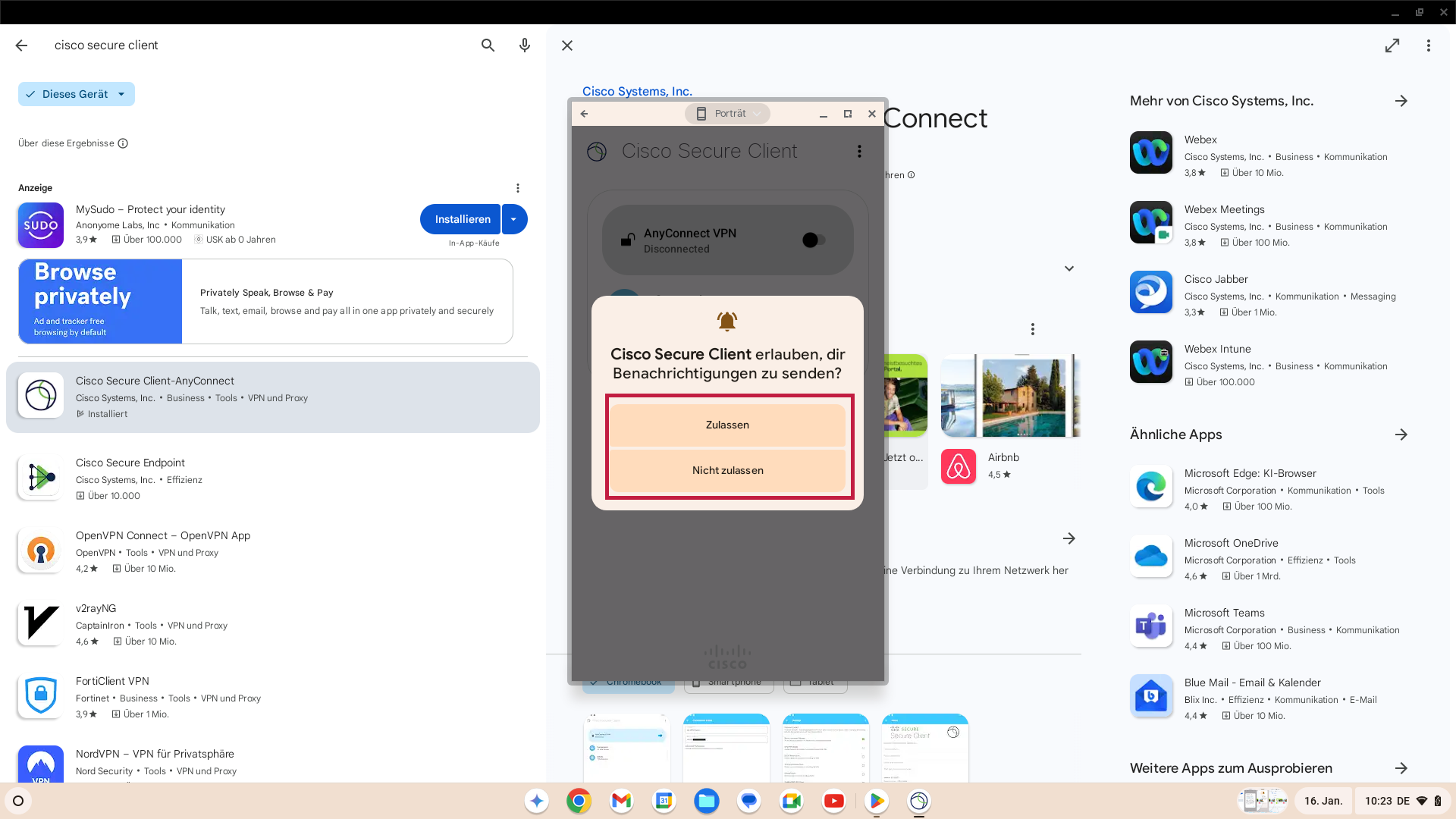Open the ChromeOS launcher button
The image size is (1456, 819).
coord(18,801)
